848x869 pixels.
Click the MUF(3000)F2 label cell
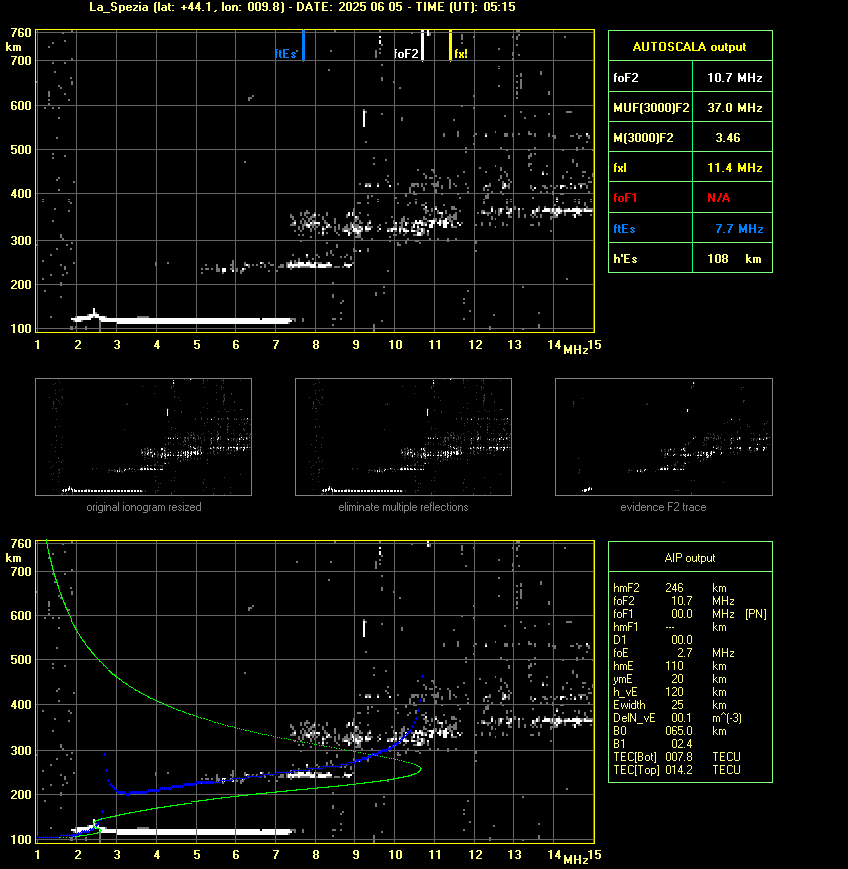[x=651, y=108]
